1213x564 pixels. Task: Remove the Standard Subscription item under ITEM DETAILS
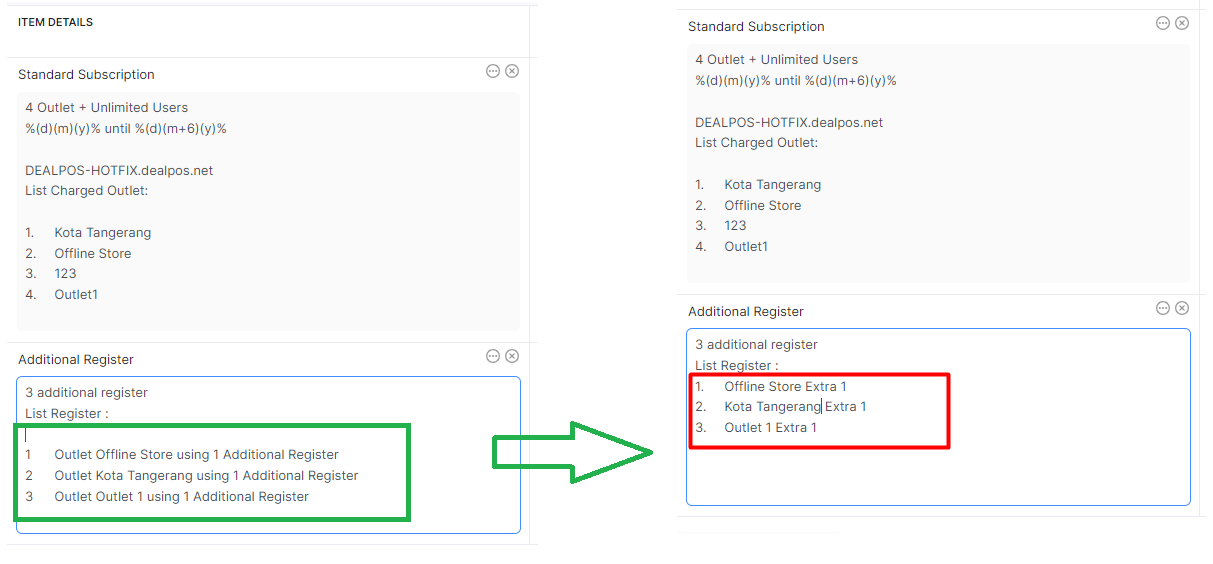(512, 71)
